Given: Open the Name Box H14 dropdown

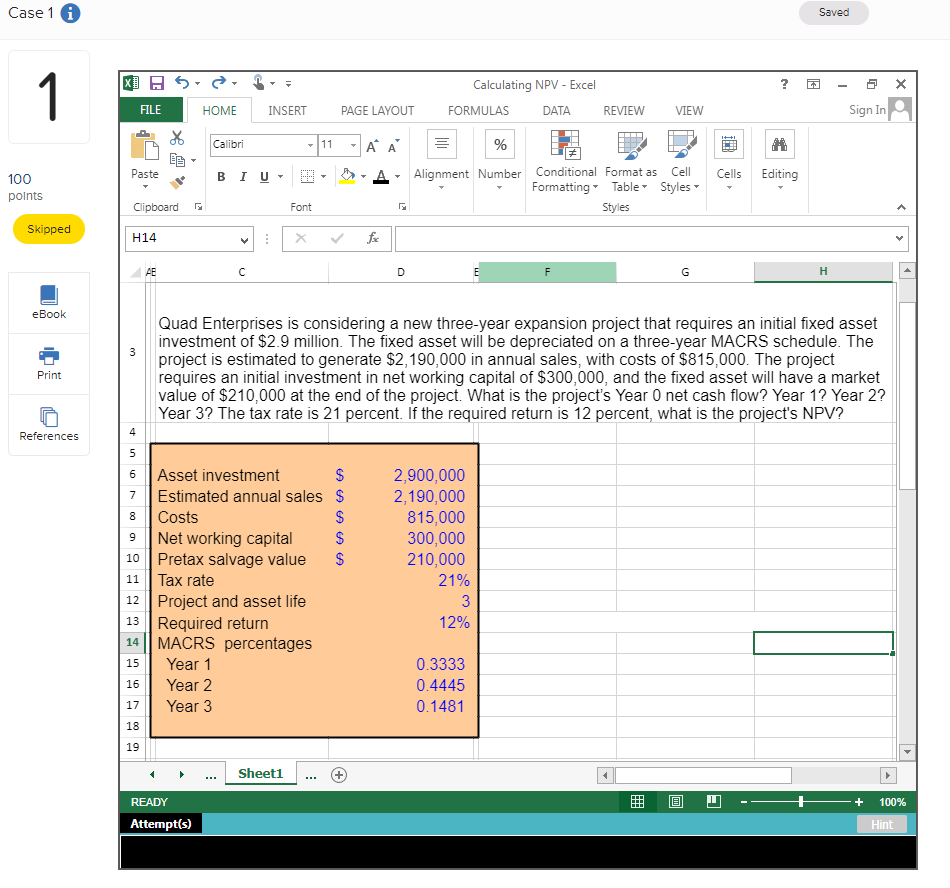Looking at the screenshot, I should pos(244,240).
